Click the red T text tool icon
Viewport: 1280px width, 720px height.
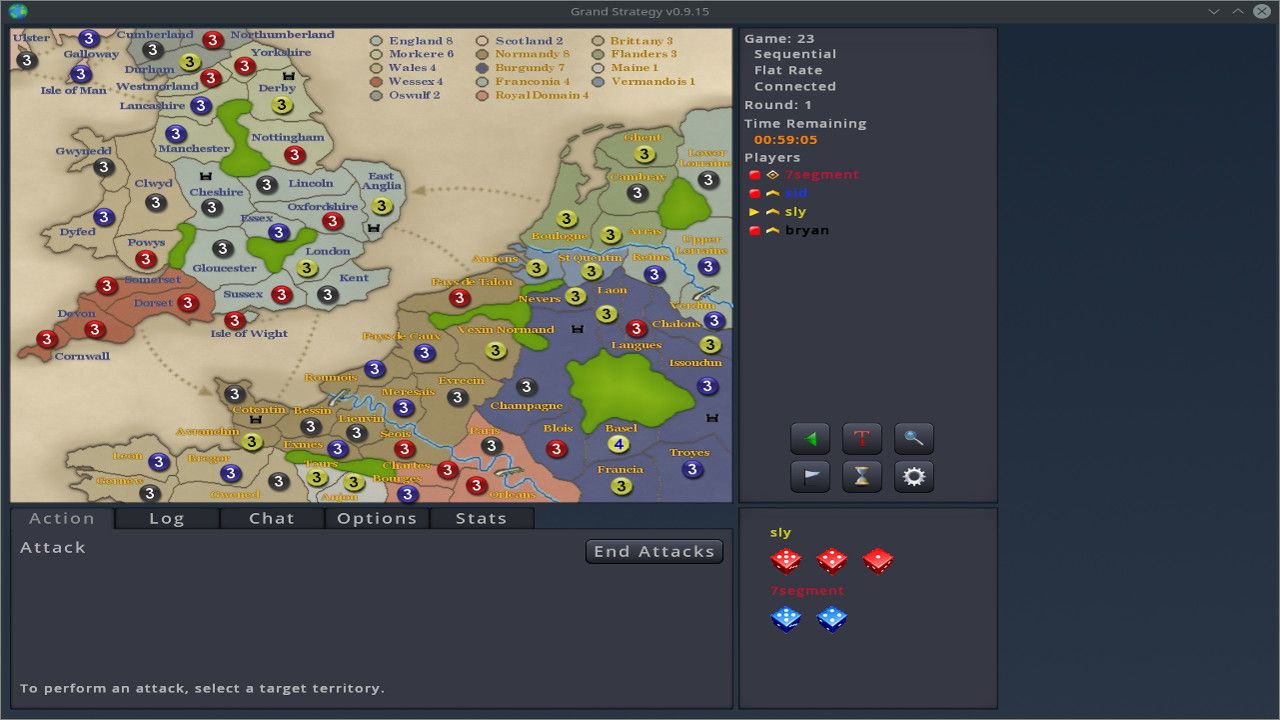(861, 438)
